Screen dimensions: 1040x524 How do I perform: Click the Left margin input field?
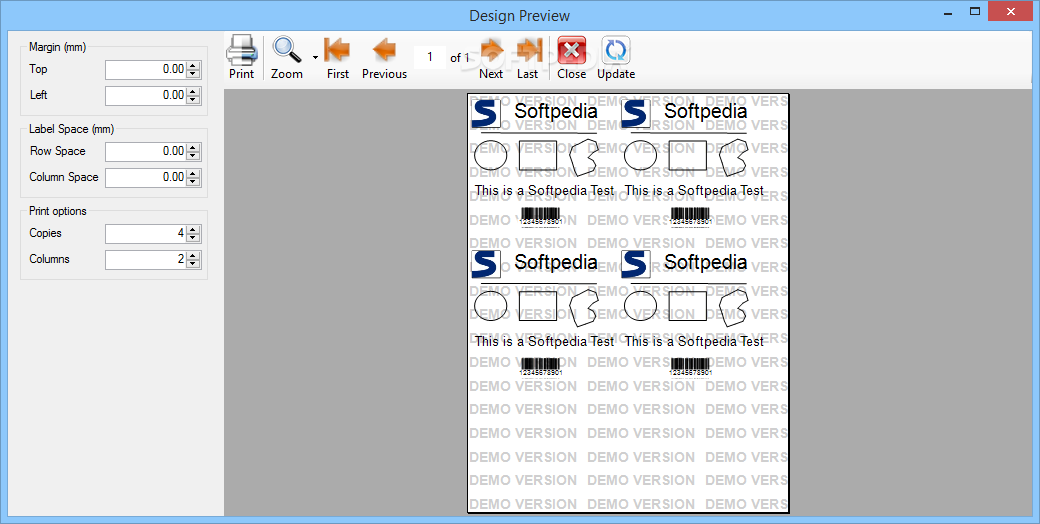(146, 95)
